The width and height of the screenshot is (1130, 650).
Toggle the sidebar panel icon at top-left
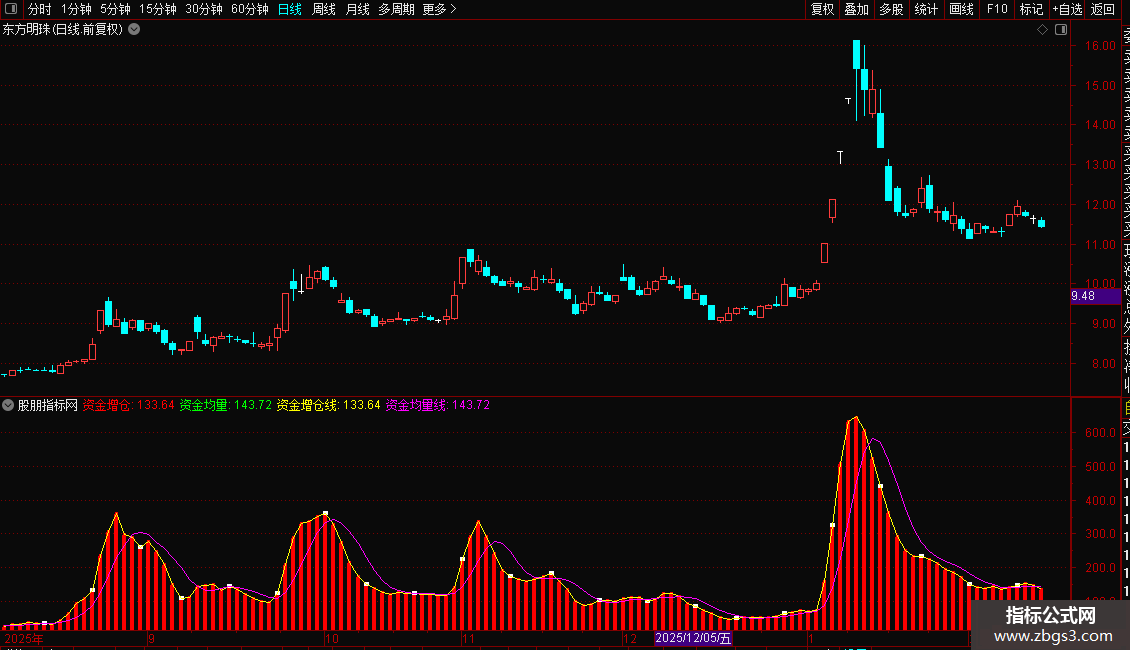coord(11,9)
